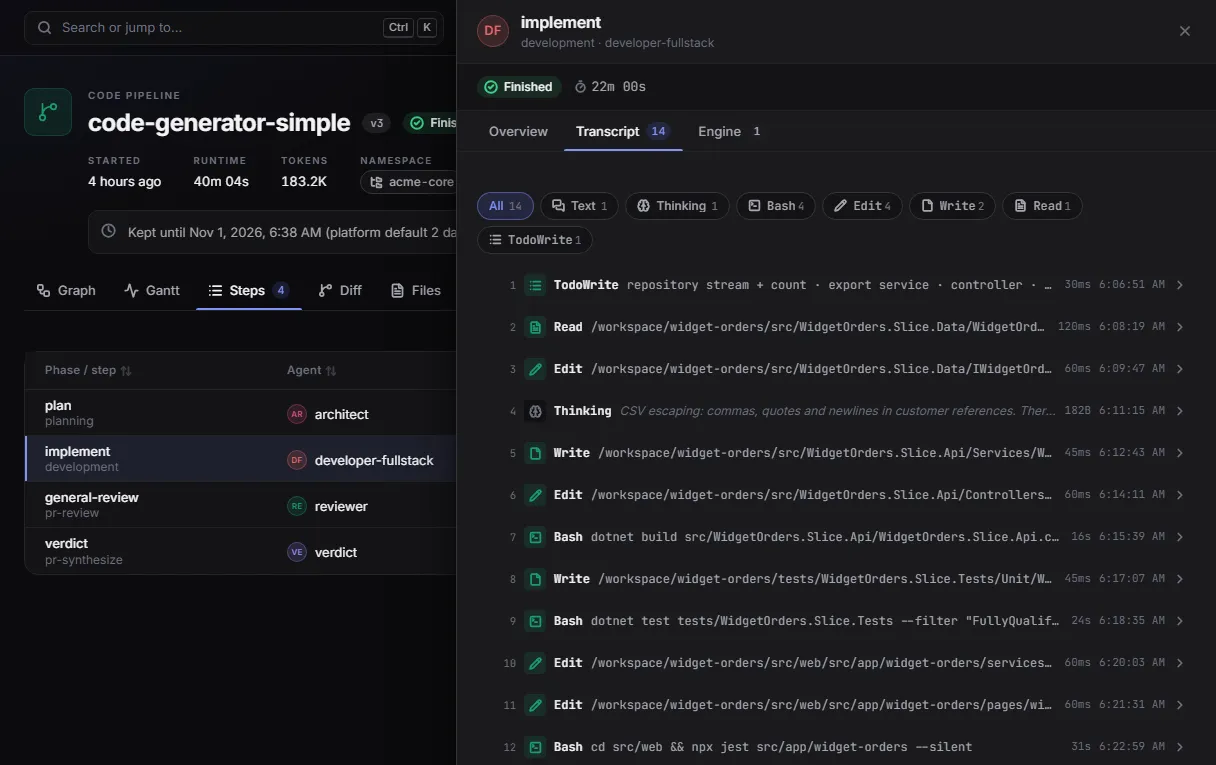Image resolution: width=1216 pixels, height=765 pixels.
Task: Click the stopwatch icon beside 22m 00s
Action: point(580,87)
